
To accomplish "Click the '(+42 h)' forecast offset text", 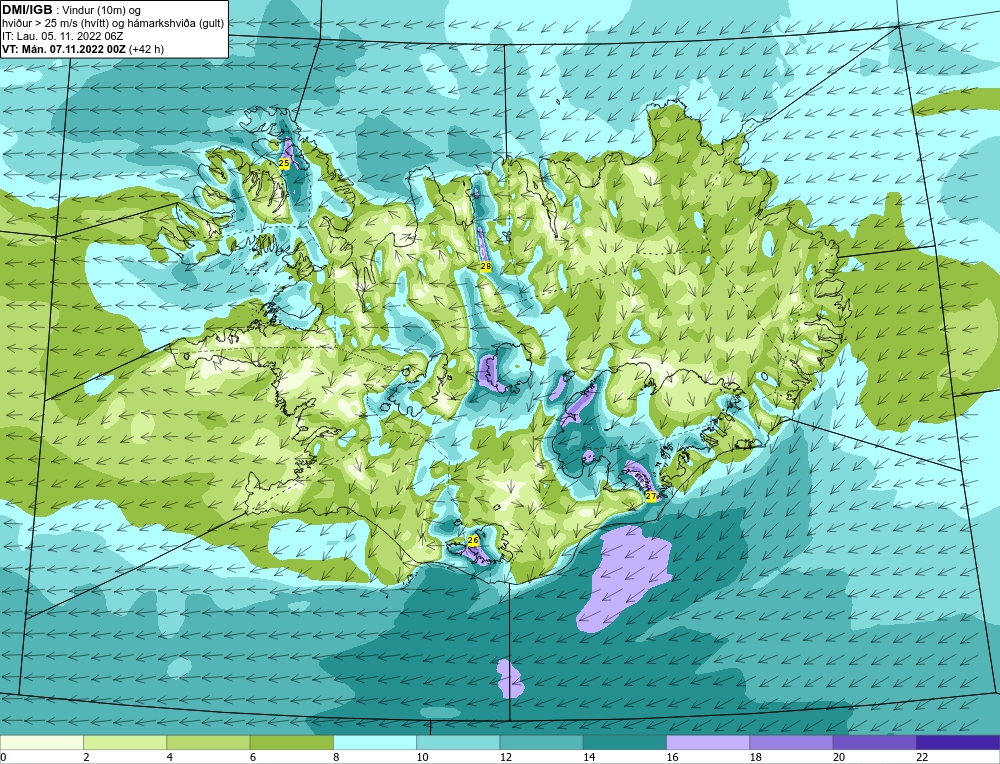I will tap(147, 49).
